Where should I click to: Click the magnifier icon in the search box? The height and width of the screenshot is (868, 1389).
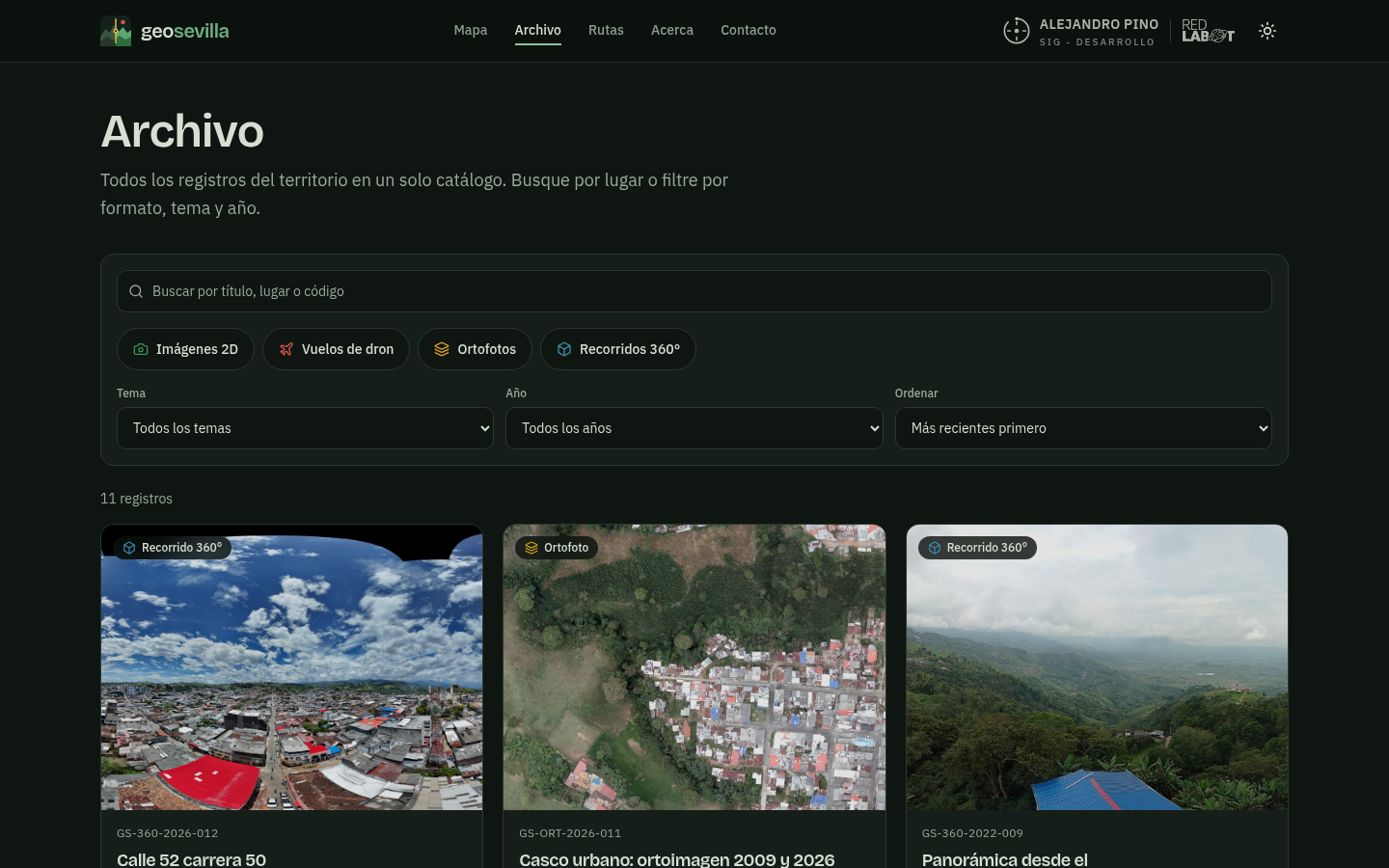[136, 291]
